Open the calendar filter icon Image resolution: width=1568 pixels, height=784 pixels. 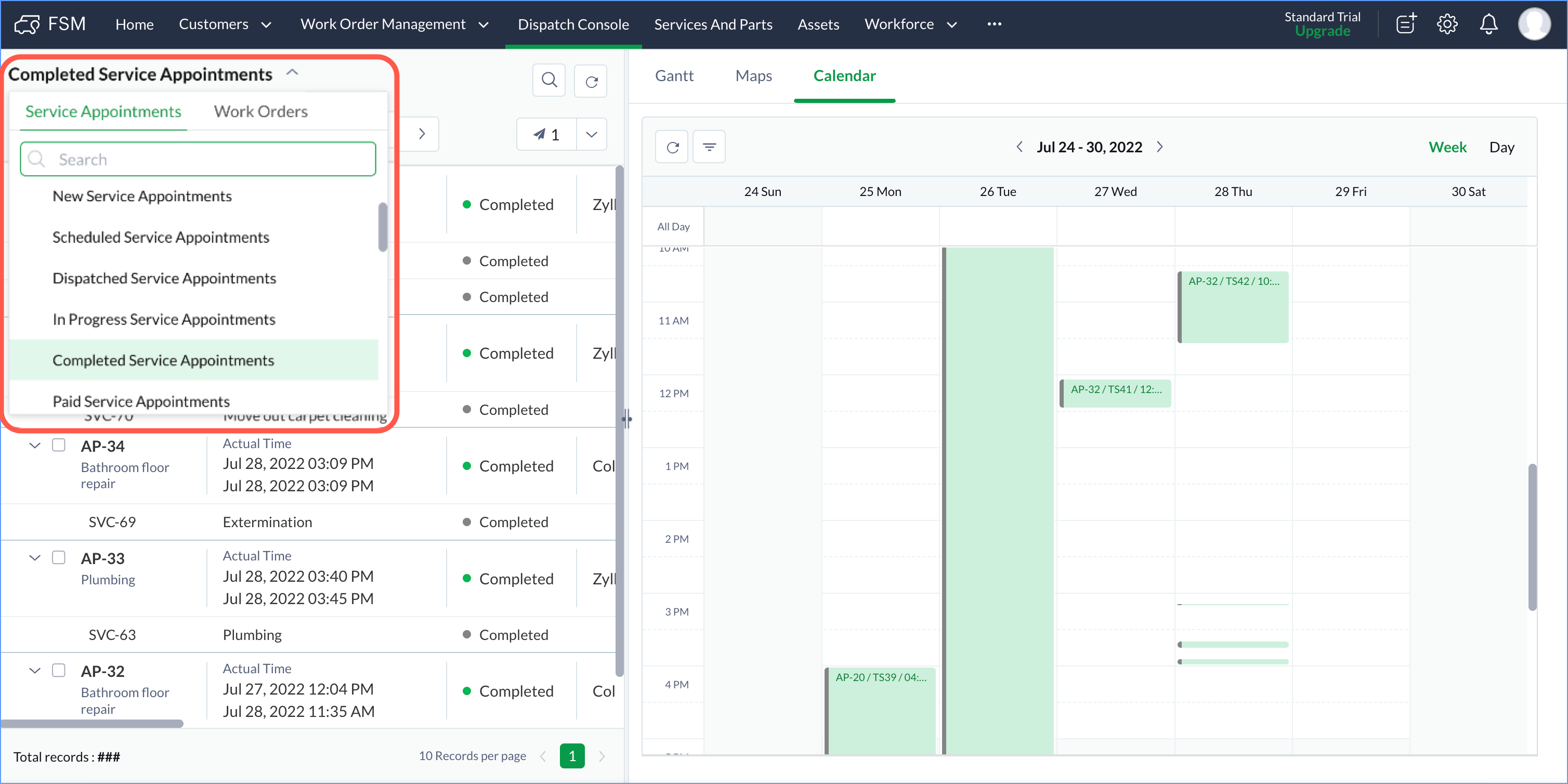[709, 147]
